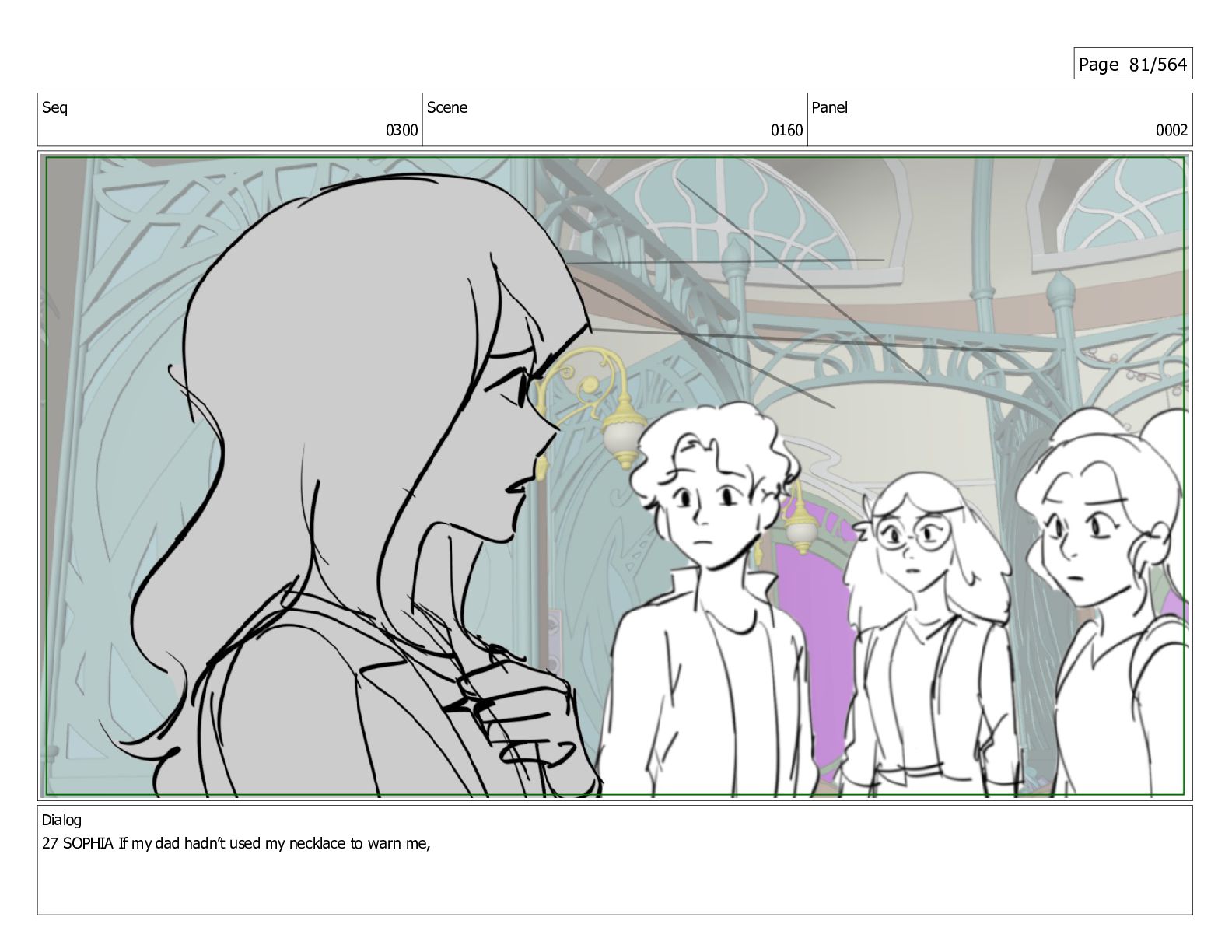Click the storyboard panel thumbnail image
The height and width of the screenshot is (952, 1232).
[615, 477]
